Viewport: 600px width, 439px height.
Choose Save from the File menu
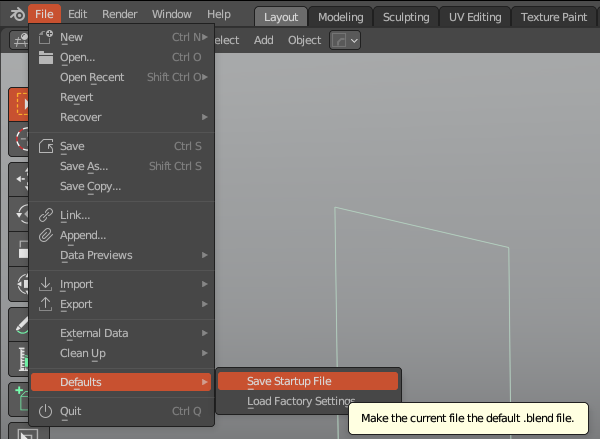pos(121,146)
